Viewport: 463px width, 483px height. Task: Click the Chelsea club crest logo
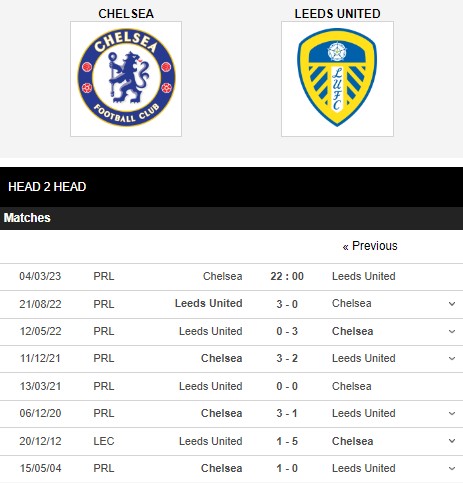click(x=126, y=79)
